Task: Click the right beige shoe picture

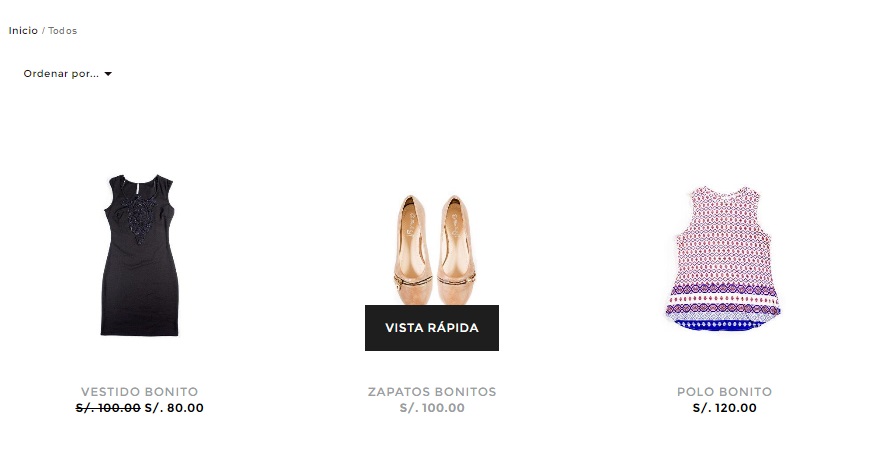Action: pos(456,249)
